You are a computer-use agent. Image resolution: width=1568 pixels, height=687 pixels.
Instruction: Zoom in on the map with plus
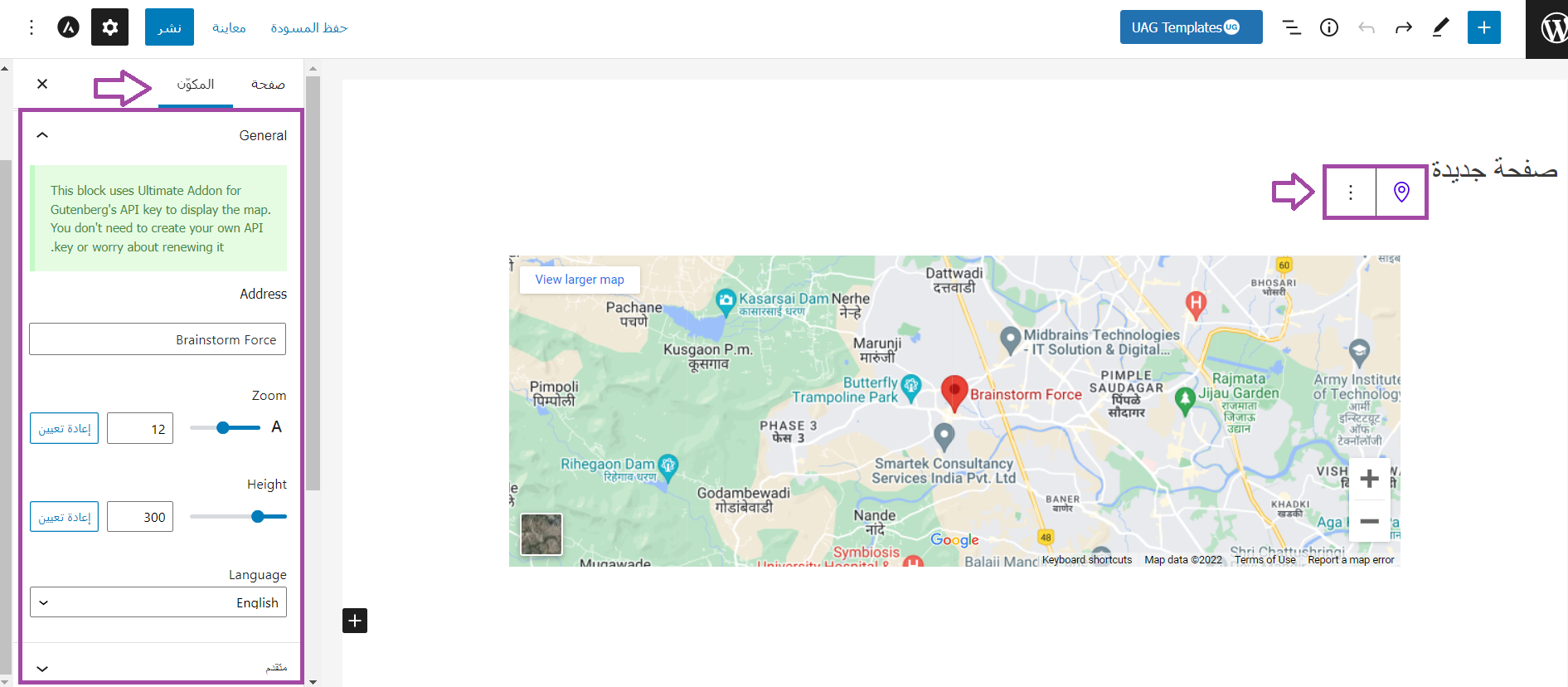(x=1369, y=479)
